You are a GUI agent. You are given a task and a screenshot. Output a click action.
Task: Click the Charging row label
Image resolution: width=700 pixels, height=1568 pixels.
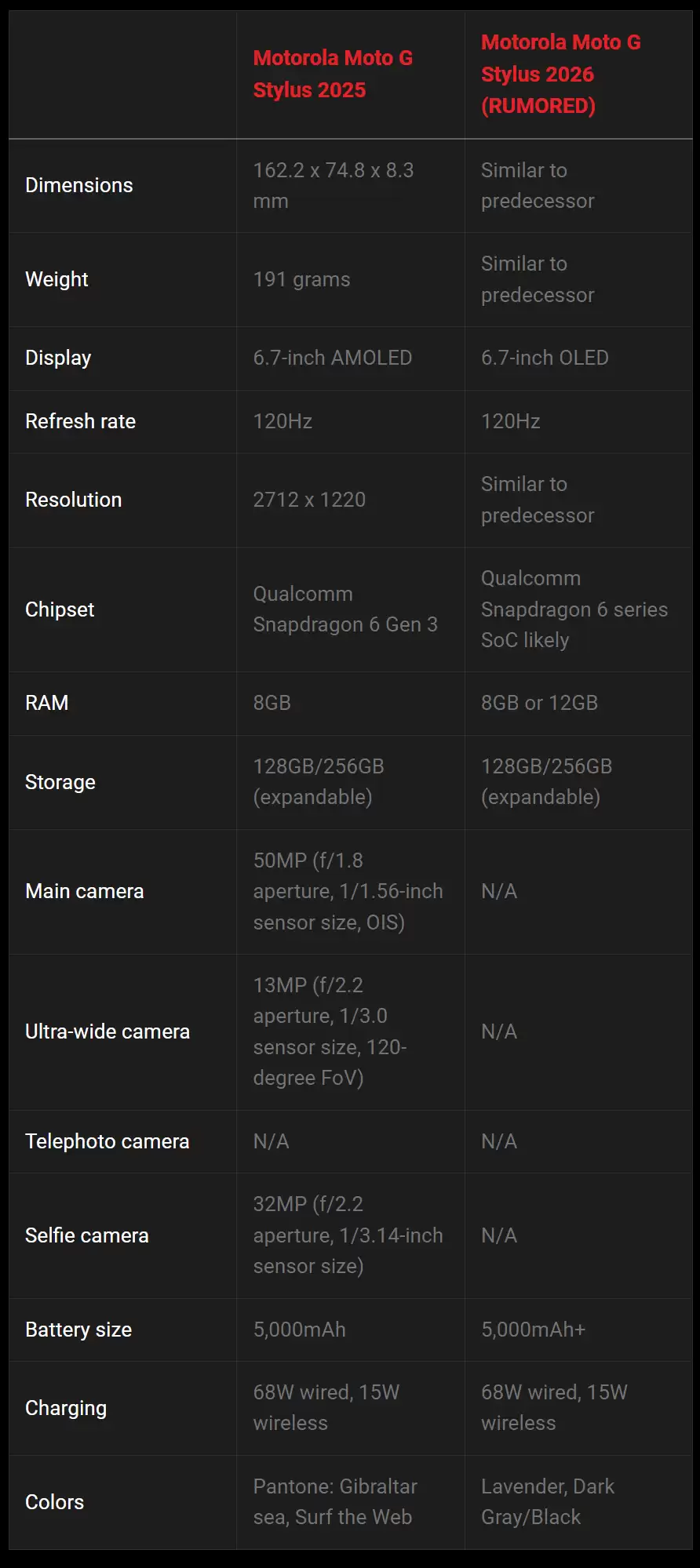[x=66, y=1408]
